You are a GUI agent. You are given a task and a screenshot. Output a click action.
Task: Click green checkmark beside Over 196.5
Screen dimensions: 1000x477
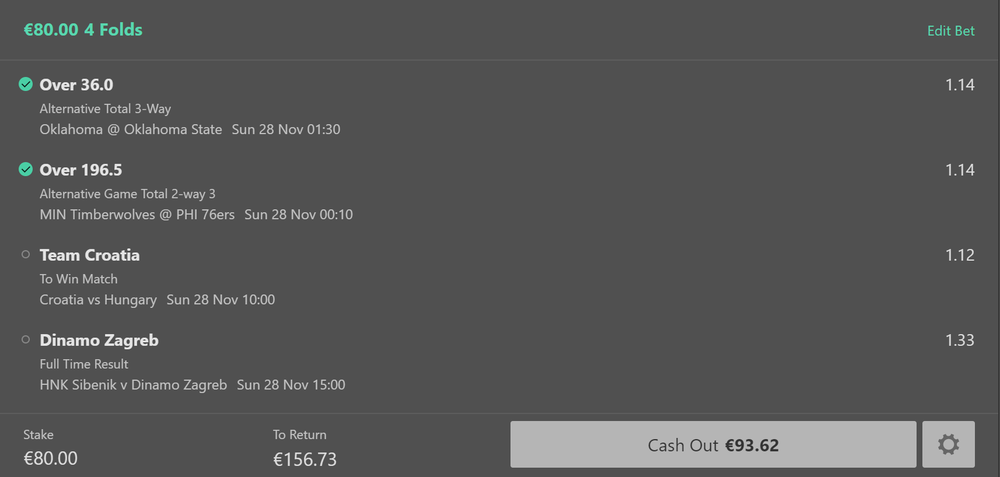[26, 170]
